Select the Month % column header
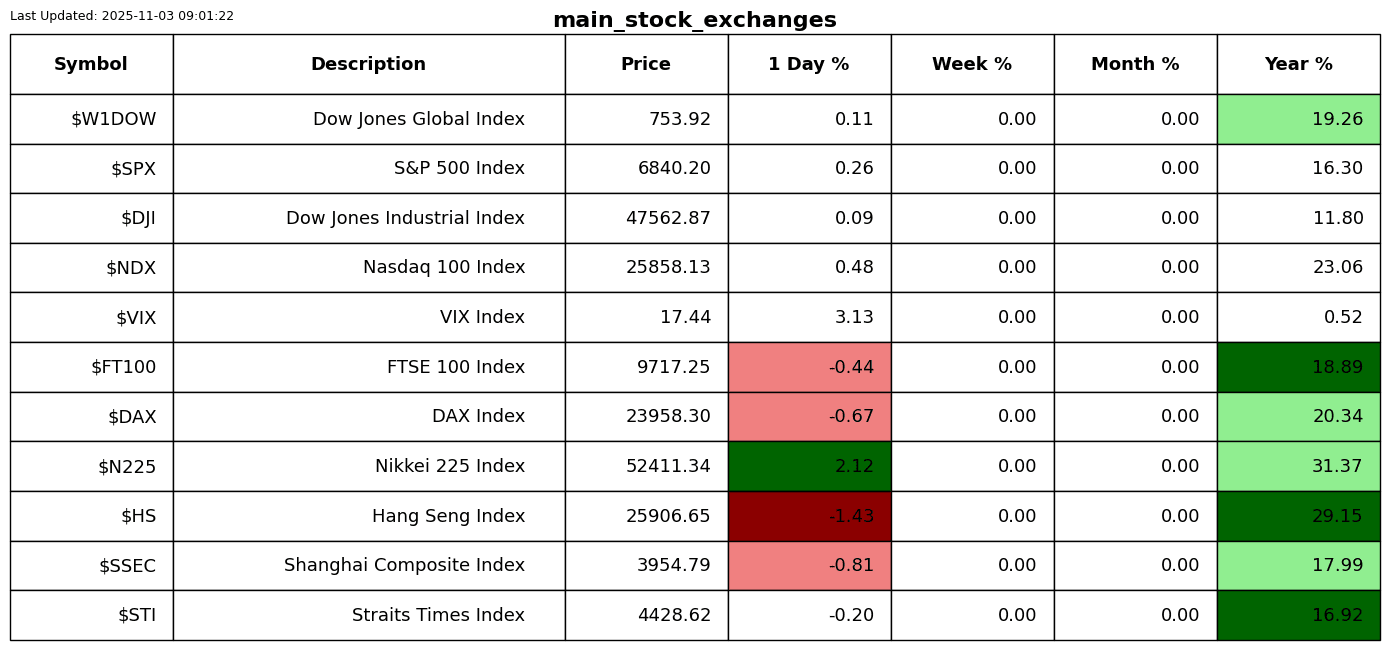 point(1135,65)
